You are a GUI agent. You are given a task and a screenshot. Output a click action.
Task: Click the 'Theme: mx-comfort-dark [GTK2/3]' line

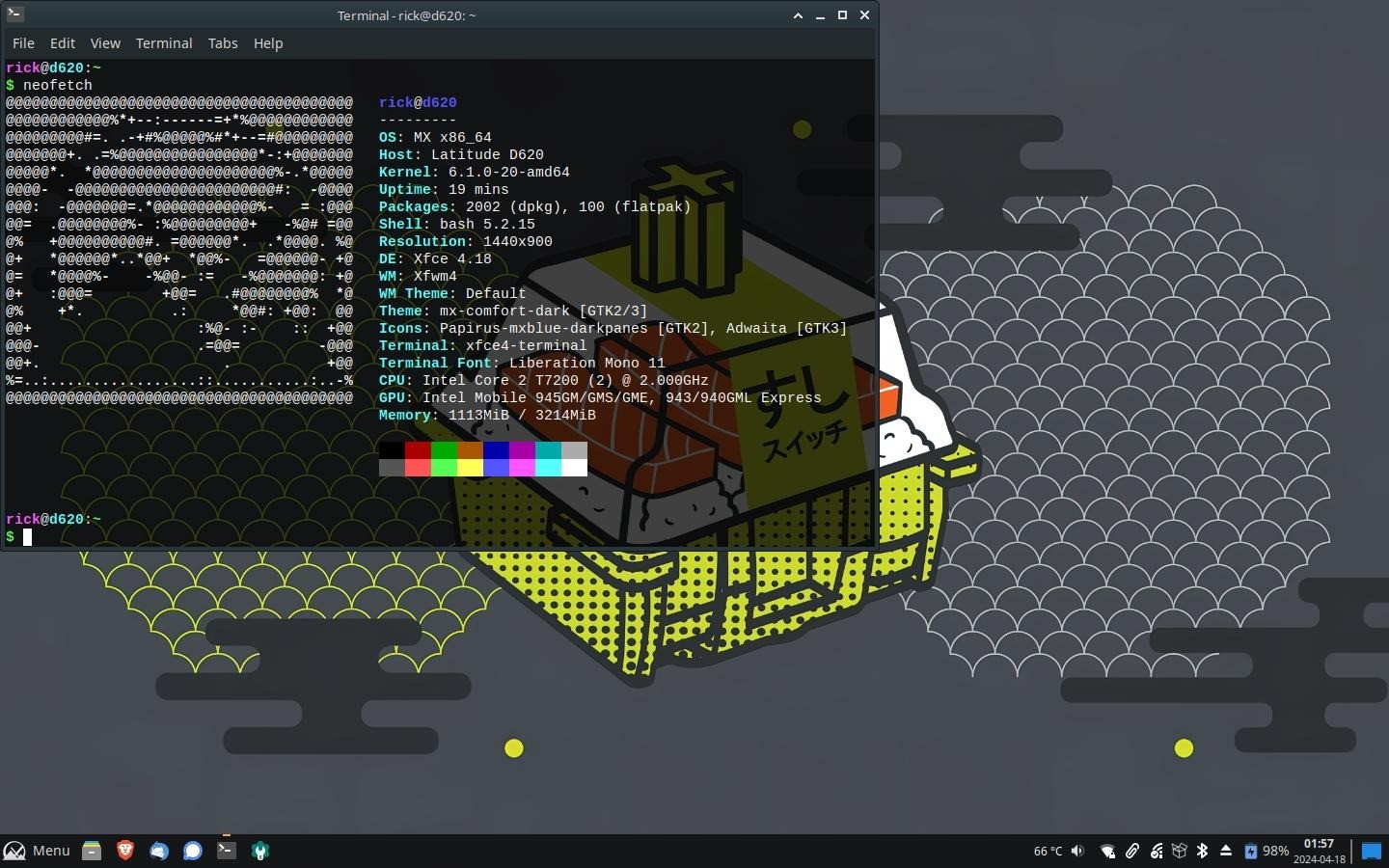pos(513,311)
